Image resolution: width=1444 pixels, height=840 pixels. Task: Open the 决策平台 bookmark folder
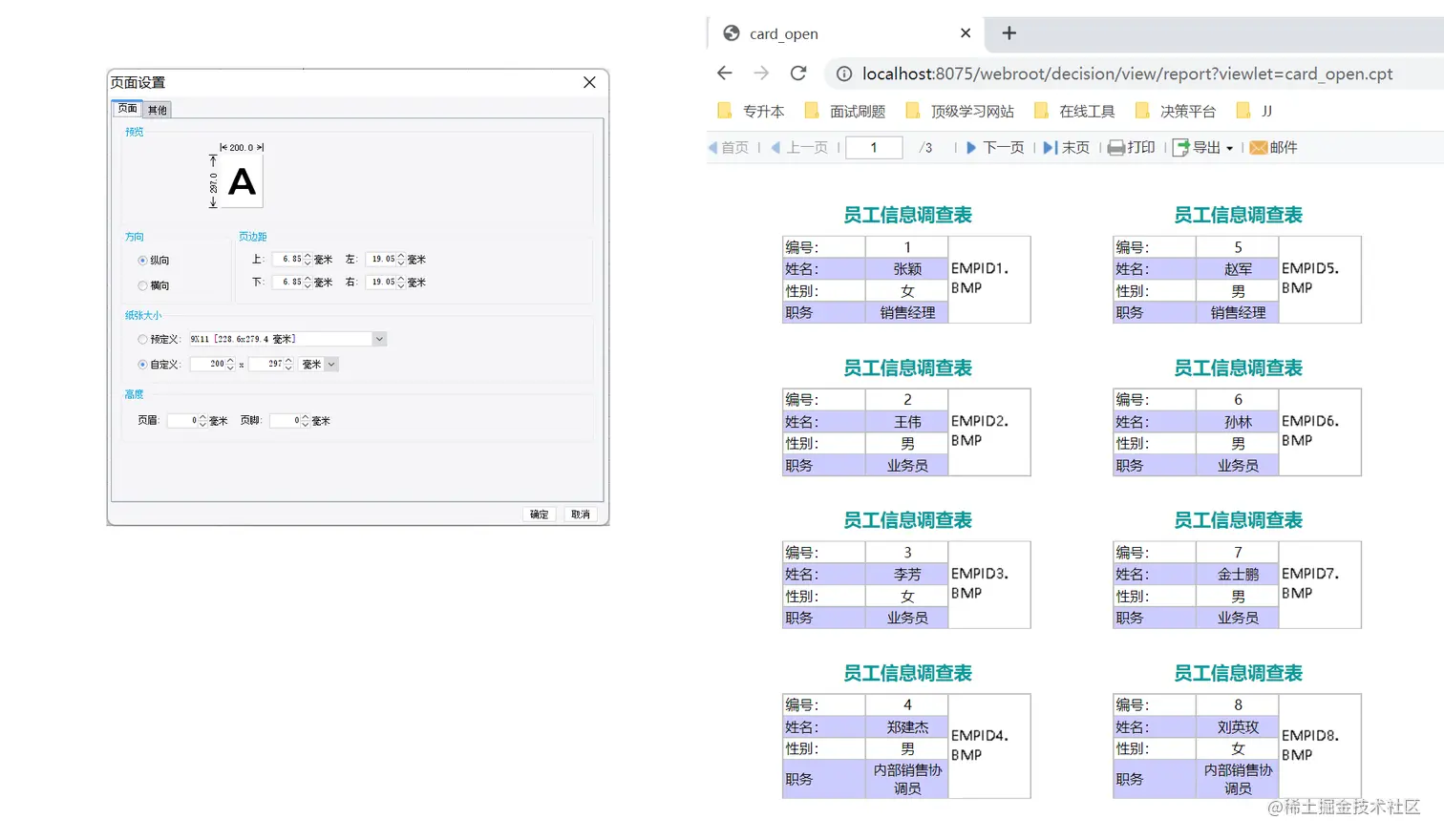point(1176,111)
